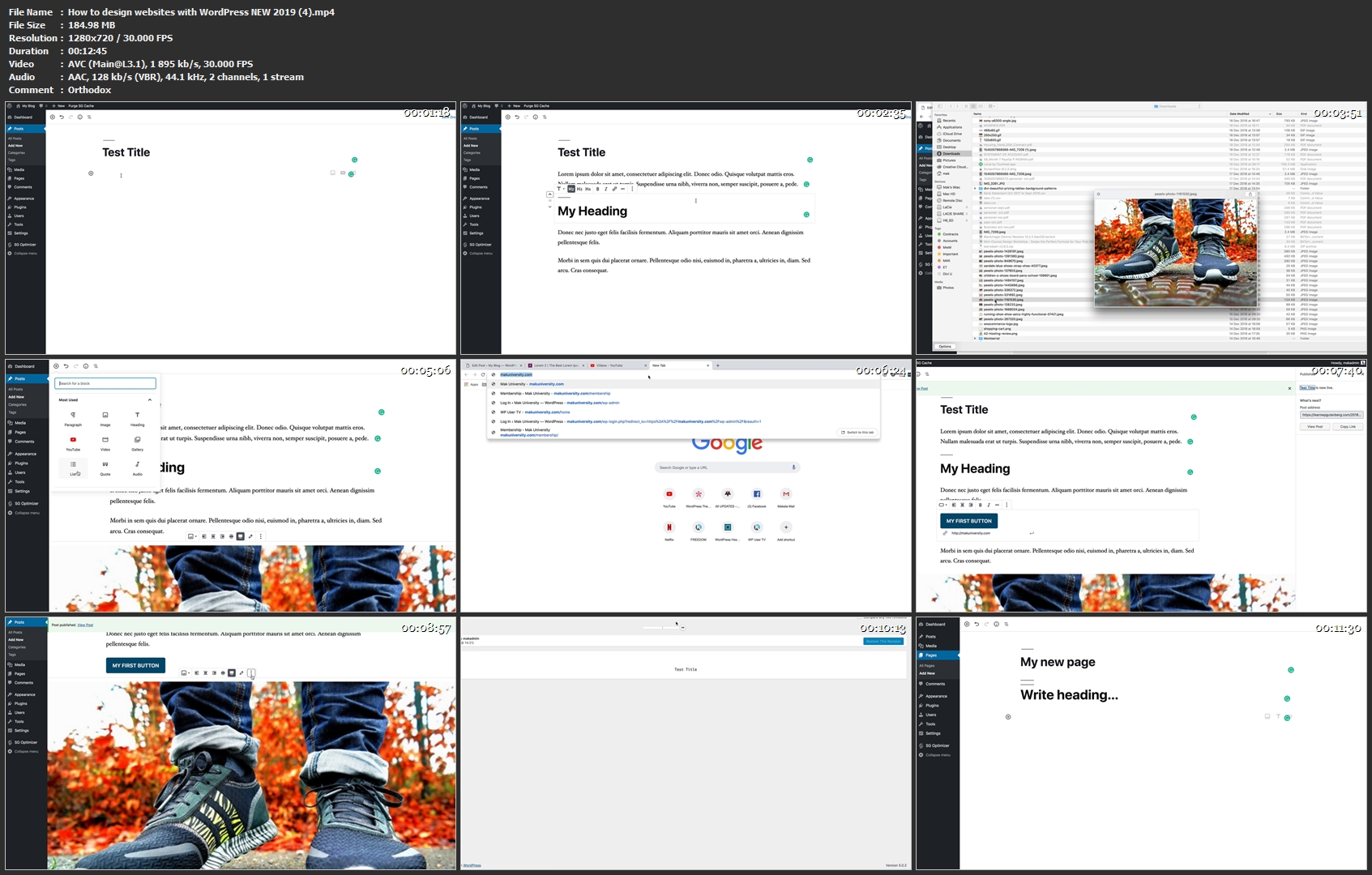
Task: Open Media menu in 00:05:06 frame sidebar
Action: click(x=19, y=423)
